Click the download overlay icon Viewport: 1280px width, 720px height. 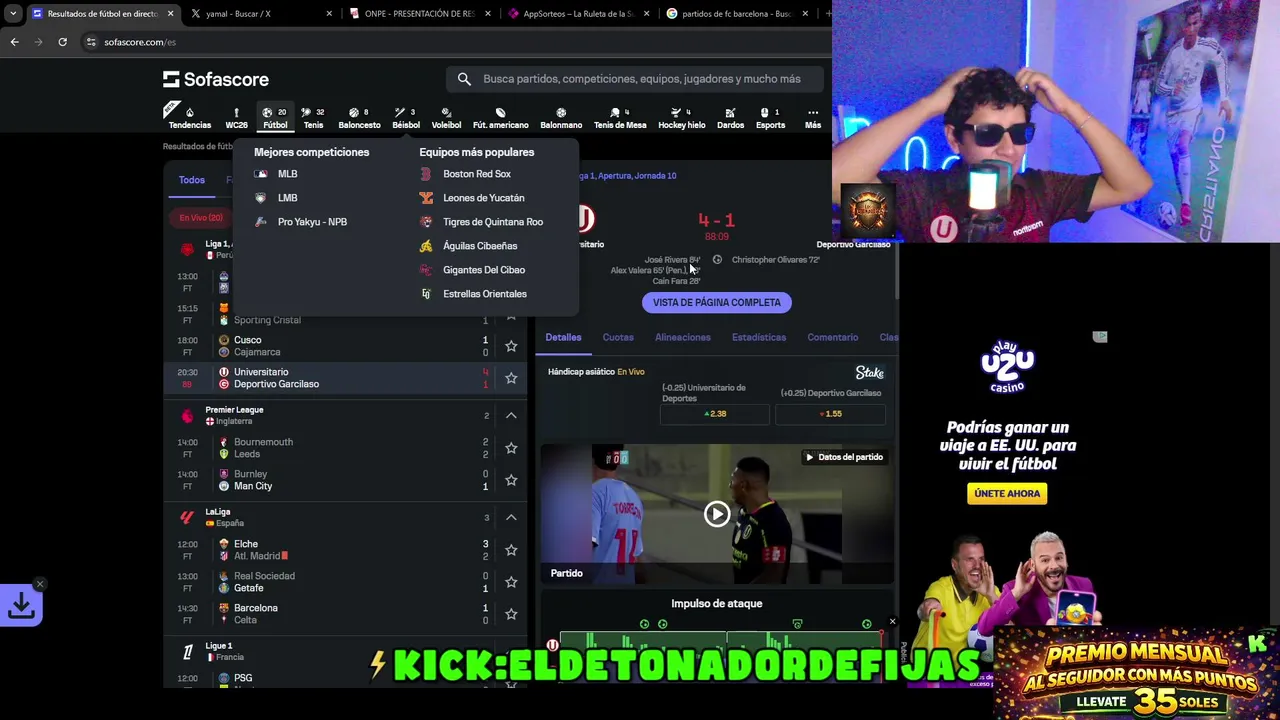tap(21, 605)
